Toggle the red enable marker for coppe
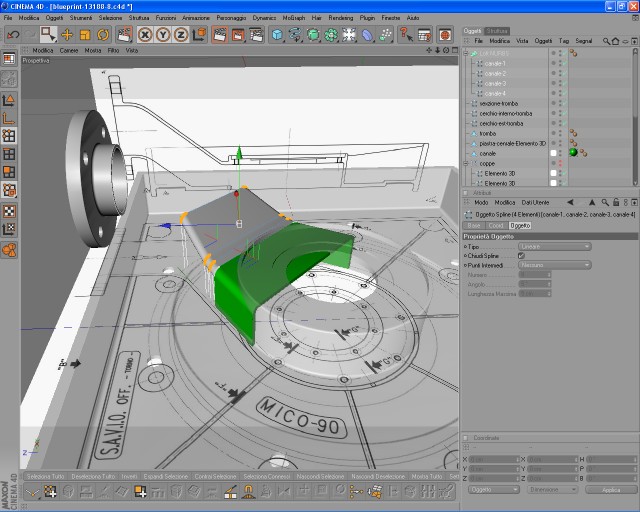 tap(561, 163)
